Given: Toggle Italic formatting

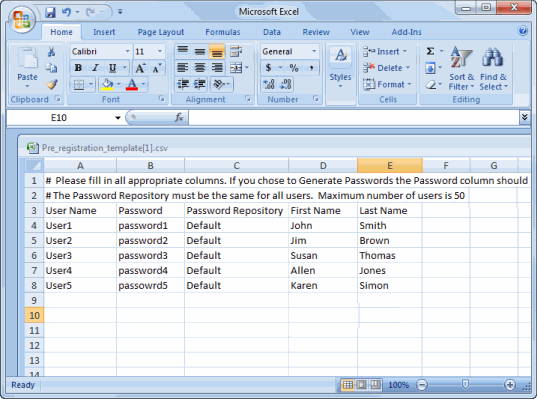Looking at the screenshot, I should (x=95, y=67).
